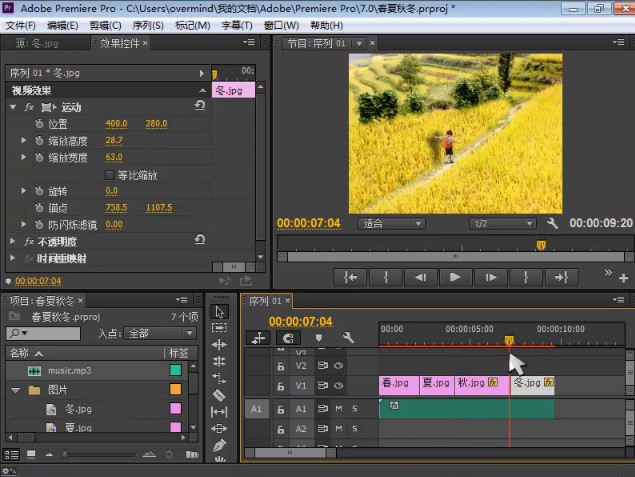Click the Ripple Edit tool
The height and width of the screenshot is (477, 635).
[x=220, y=345]
